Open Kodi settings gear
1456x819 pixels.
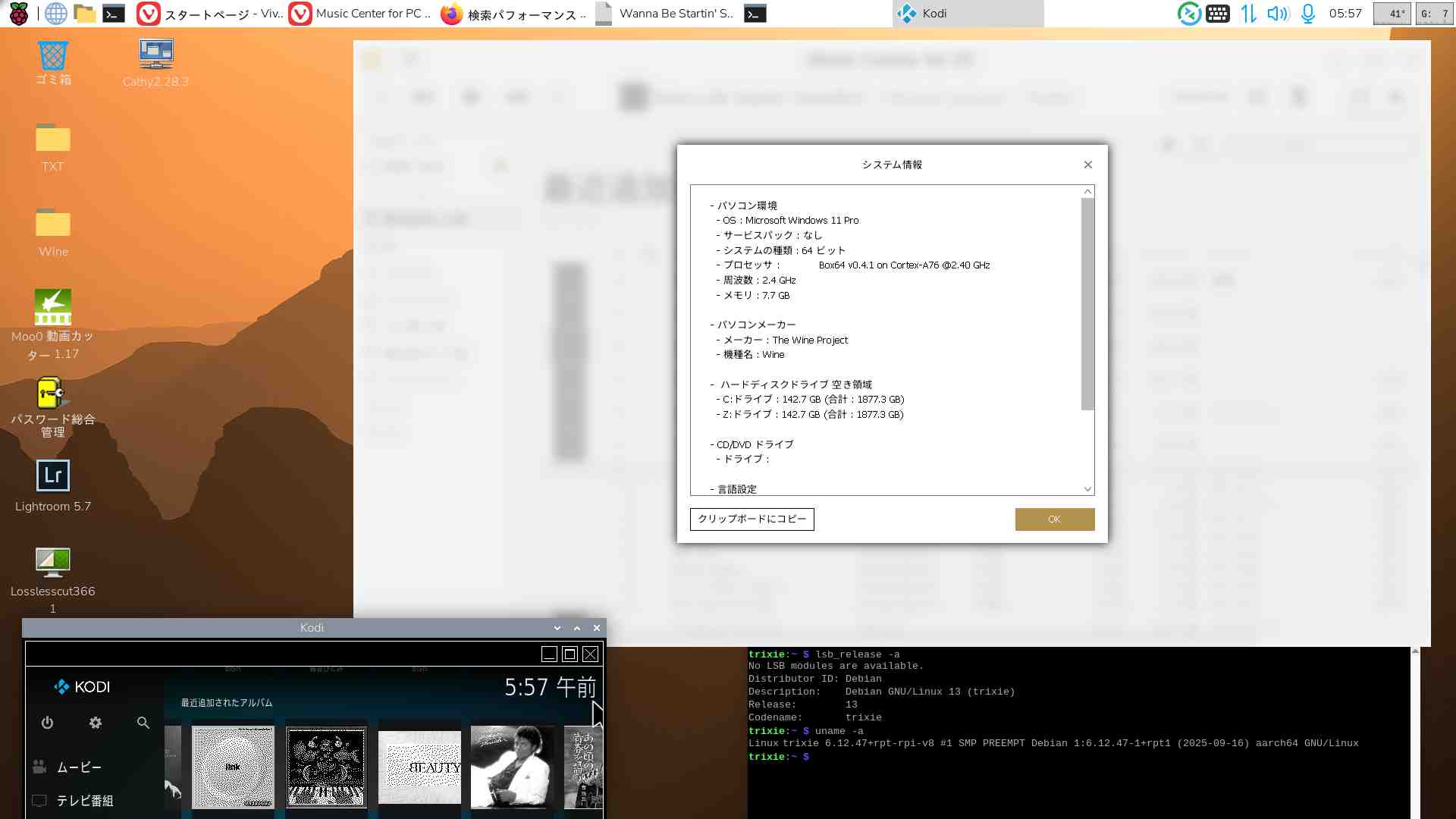[95, 723]
